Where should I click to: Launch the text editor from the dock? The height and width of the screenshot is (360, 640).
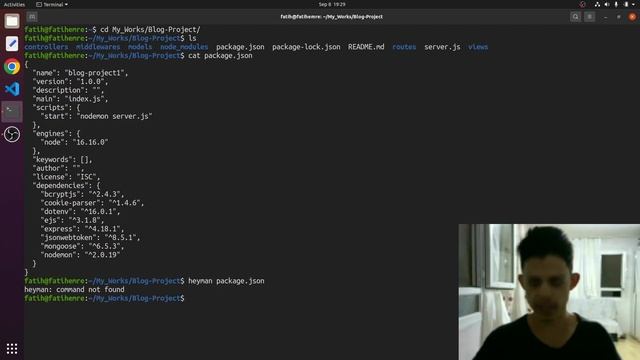[12, 44]
